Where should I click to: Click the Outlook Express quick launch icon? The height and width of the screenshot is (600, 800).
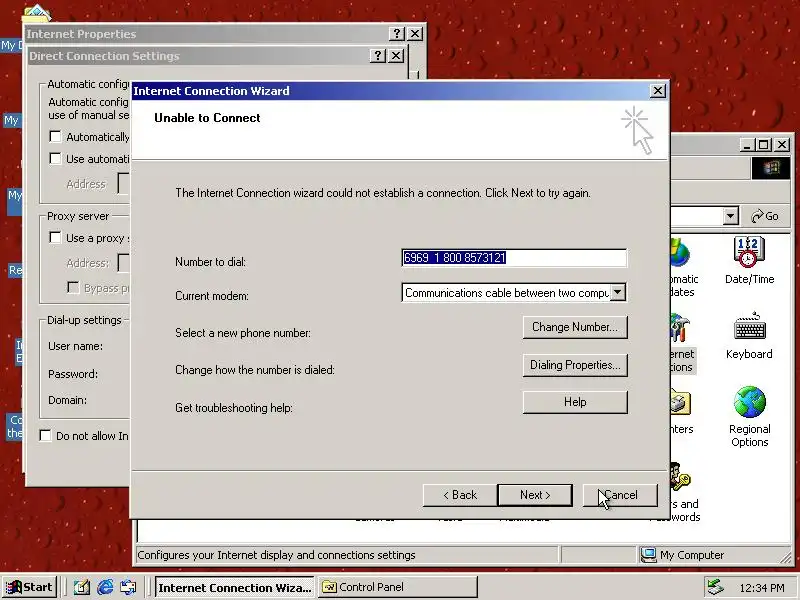[129, 587]
